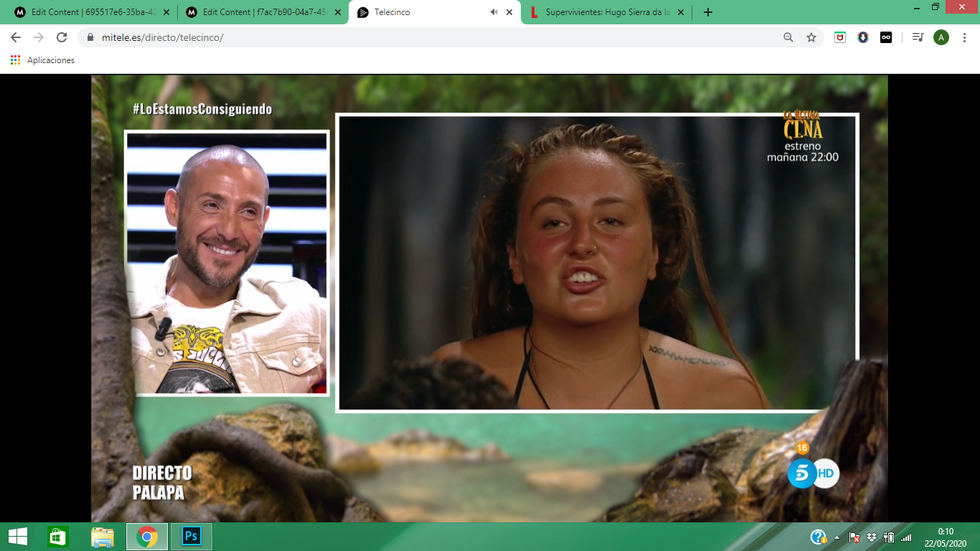Mute the Telecinco tab audio icon

coord(494,12)
